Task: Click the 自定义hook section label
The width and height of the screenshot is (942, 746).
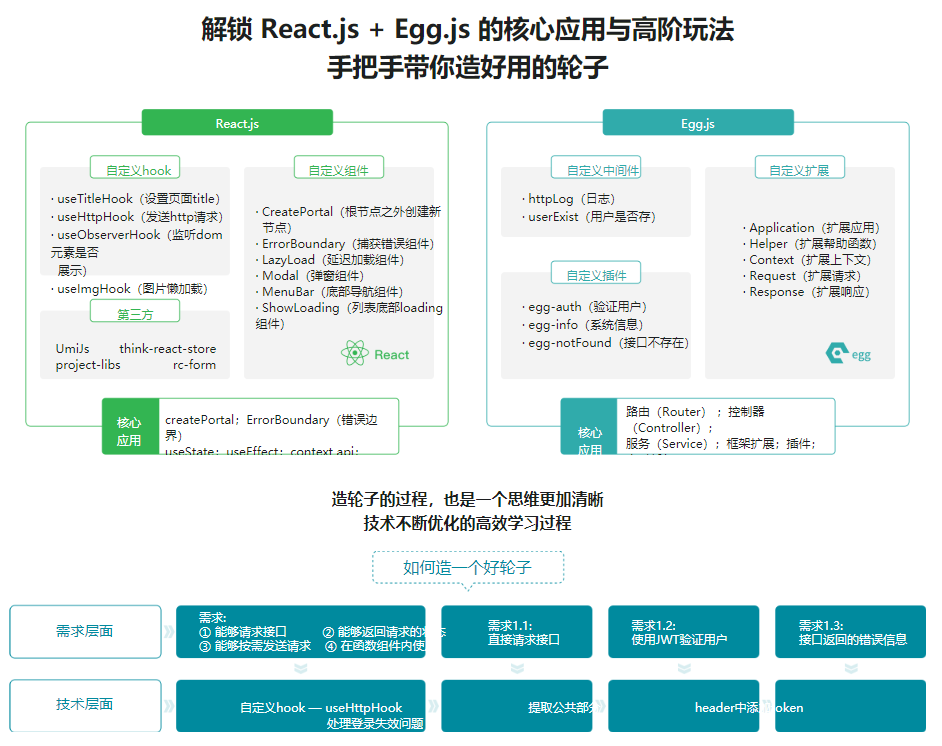Action: click(x=134, y=168)
